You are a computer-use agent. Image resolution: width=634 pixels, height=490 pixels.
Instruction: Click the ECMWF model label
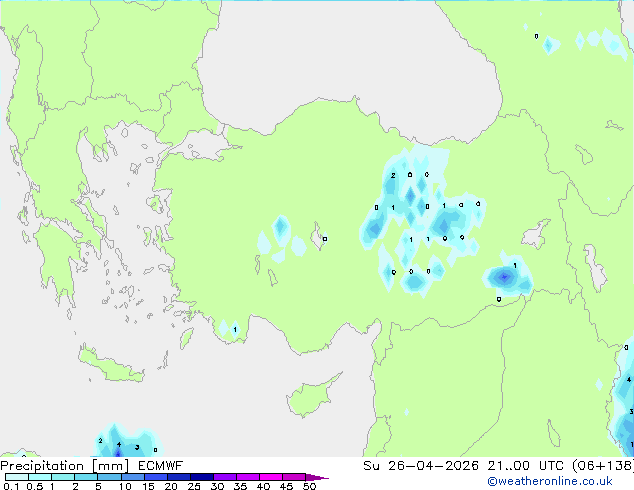(161, 466)
